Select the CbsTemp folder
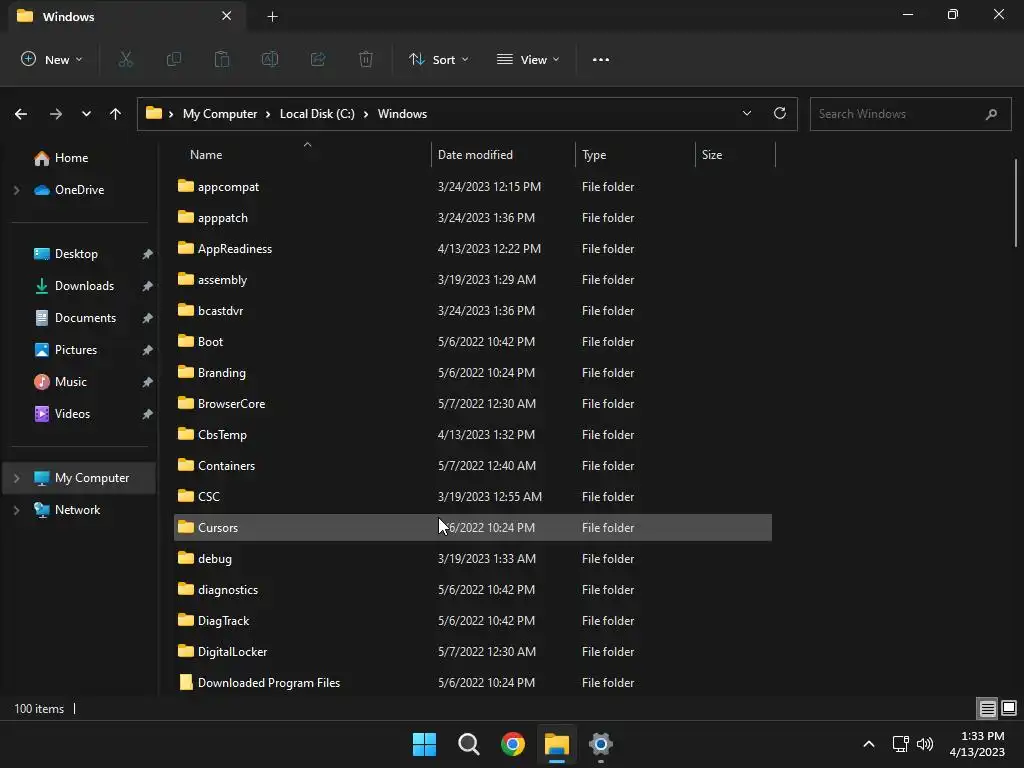This screenshot has width=1024, height=768. (473, 435)
